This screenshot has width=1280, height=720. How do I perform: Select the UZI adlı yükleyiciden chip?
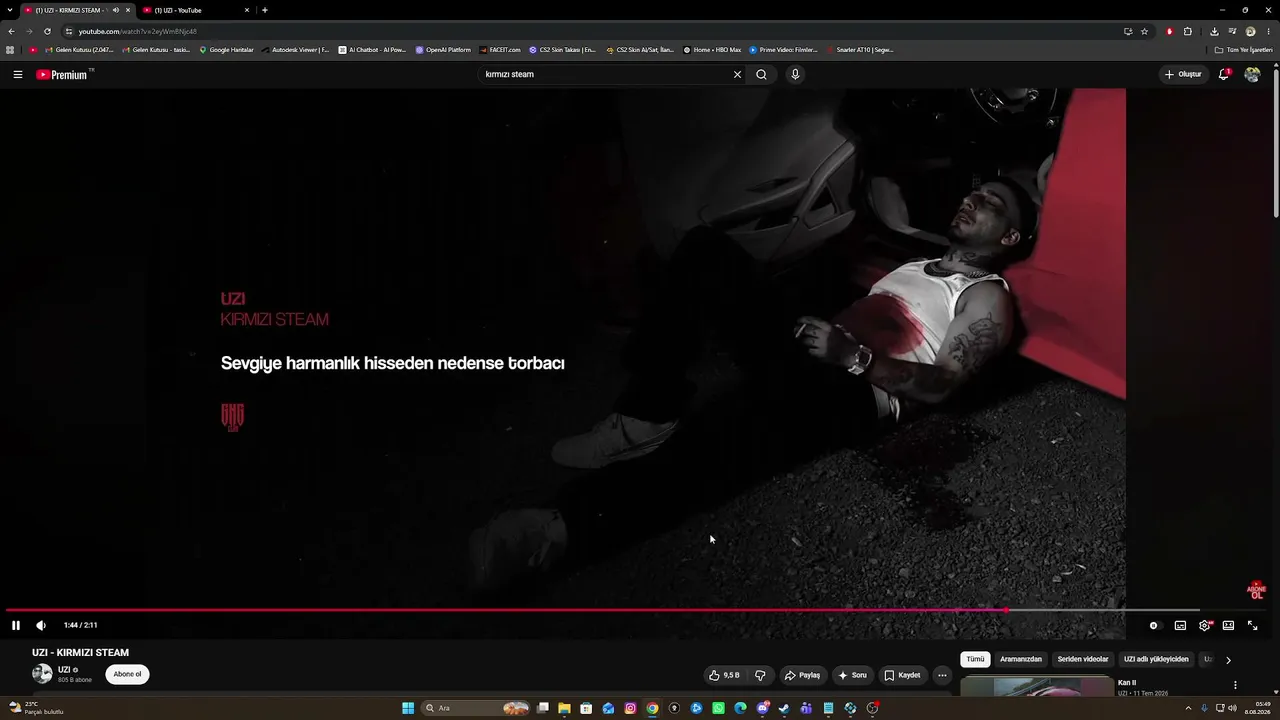click(x=1156, y=659)
